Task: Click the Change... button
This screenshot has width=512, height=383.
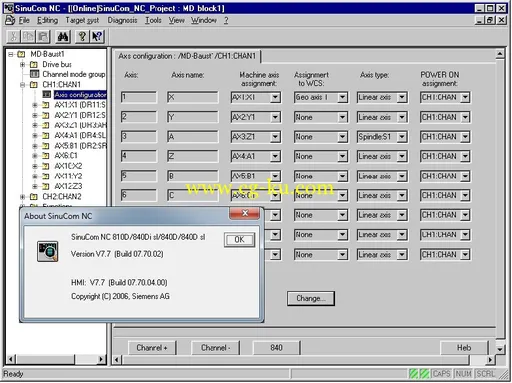Action: tap(311, 298)
